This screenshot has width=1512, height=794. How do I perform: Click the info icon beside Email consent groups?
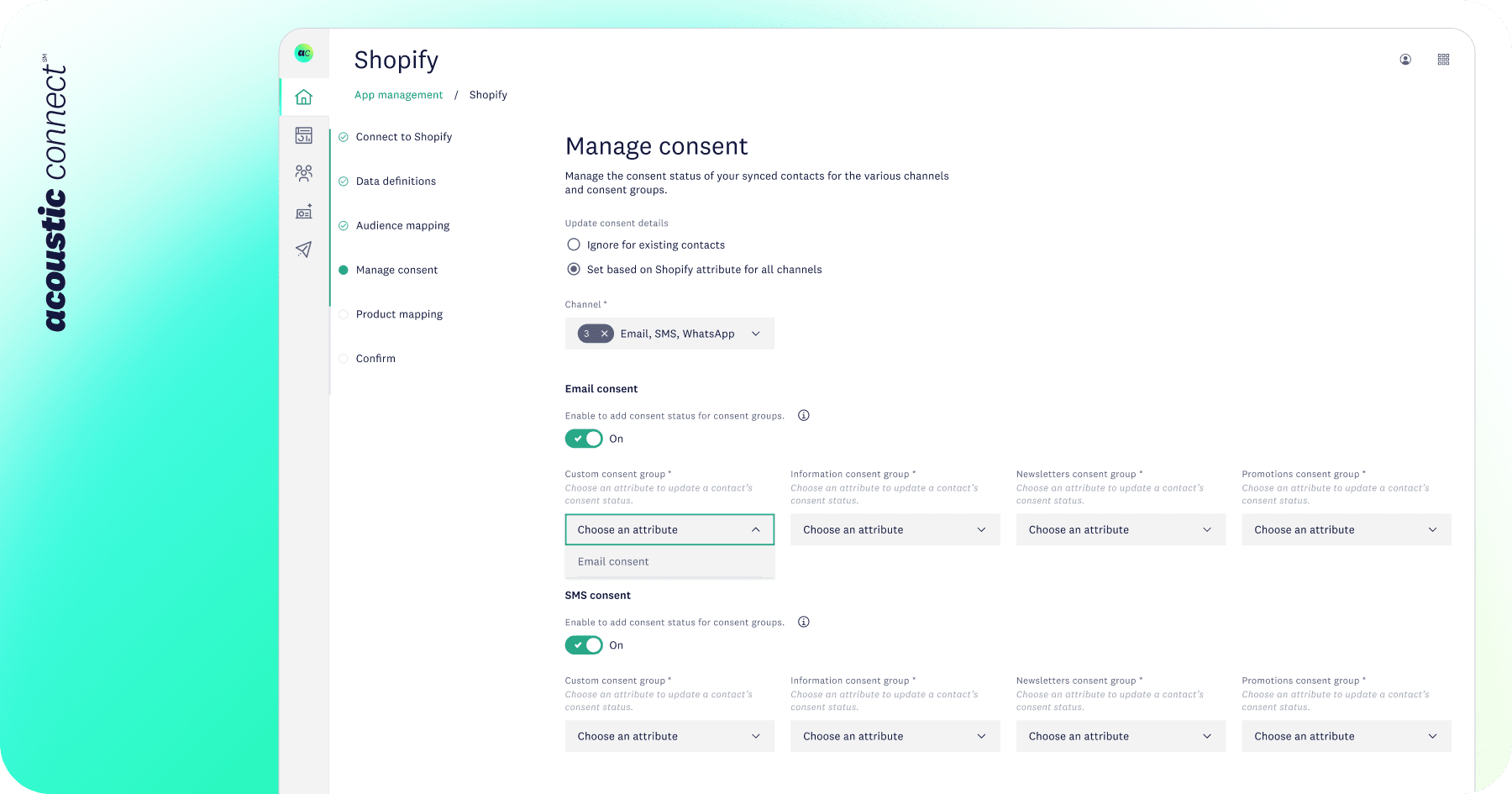click(804, 415)
